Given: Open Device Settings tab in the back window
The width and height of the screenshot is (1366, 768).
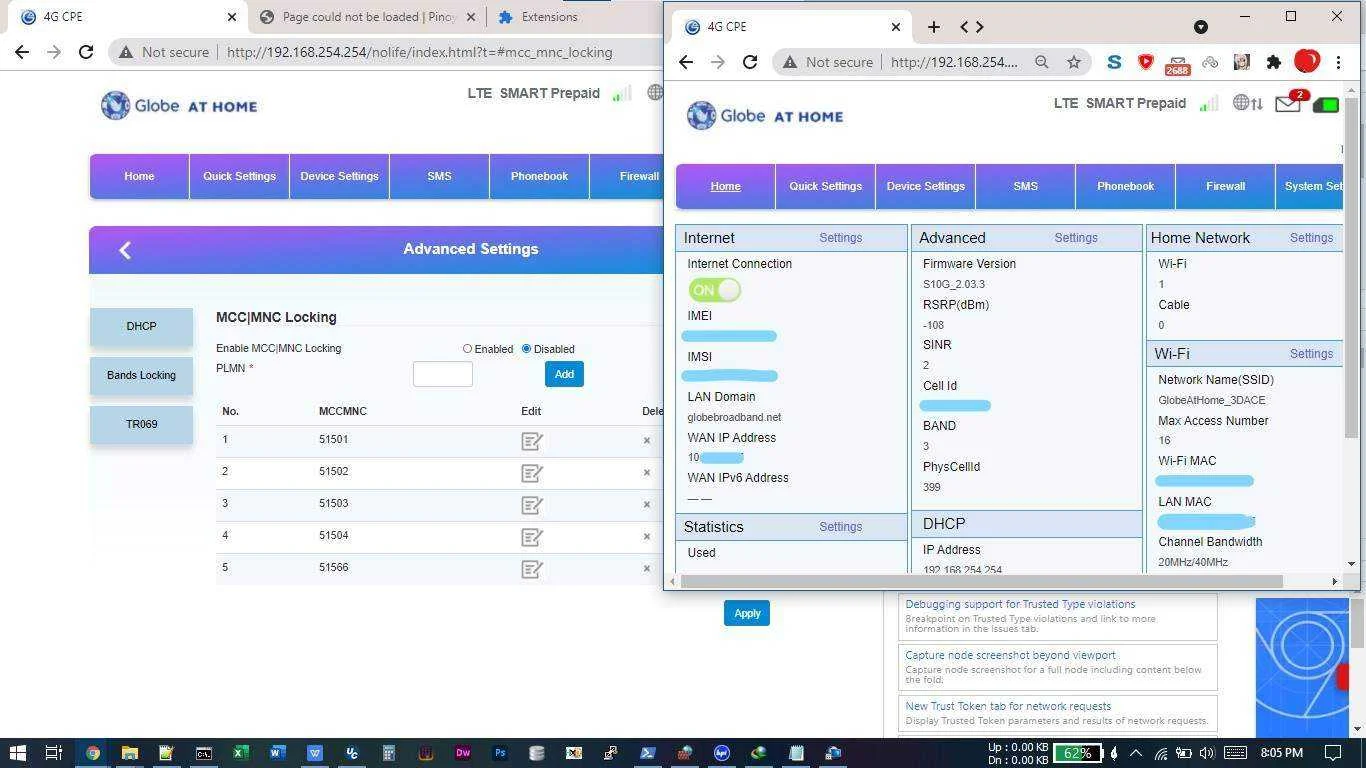Looking at the screenshot, I should (x=339, y=176).
